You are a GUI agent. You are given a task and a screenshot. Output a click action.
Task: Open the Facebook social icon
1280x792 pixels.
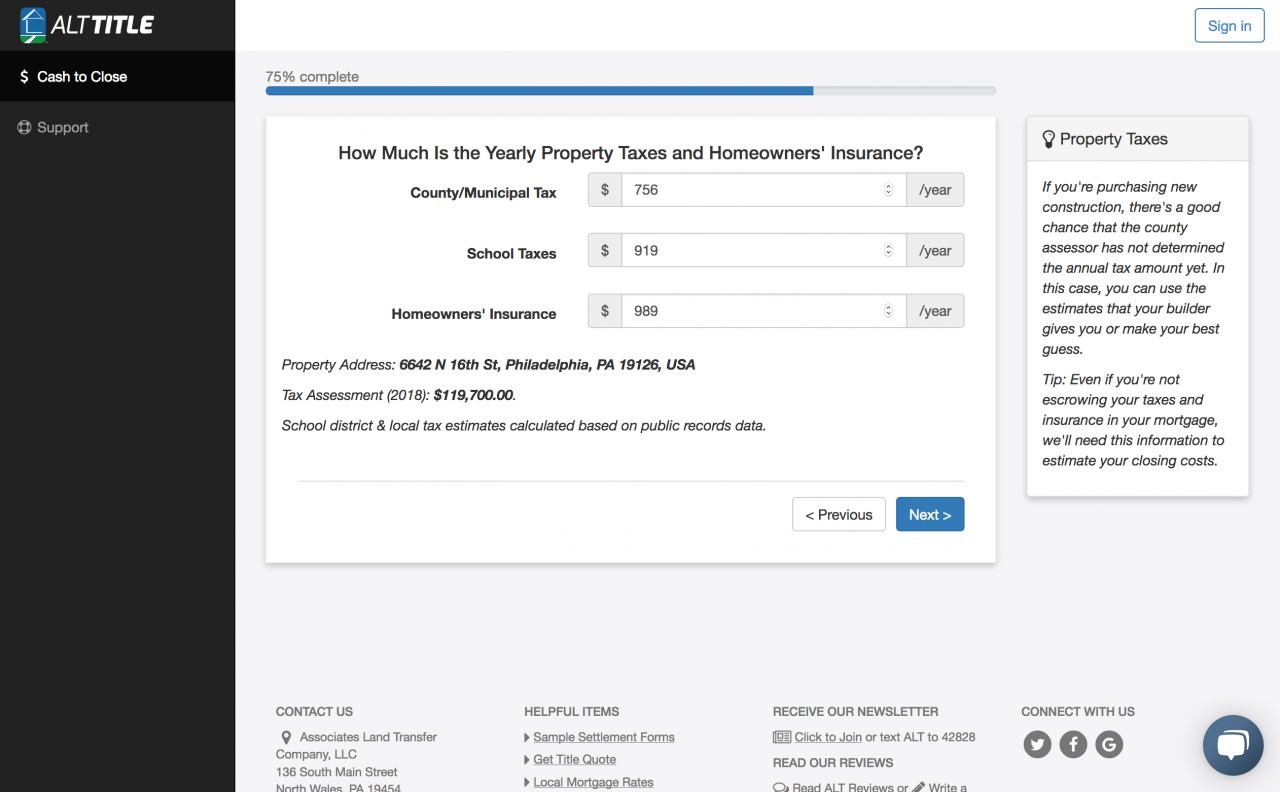coord(1073,744)
